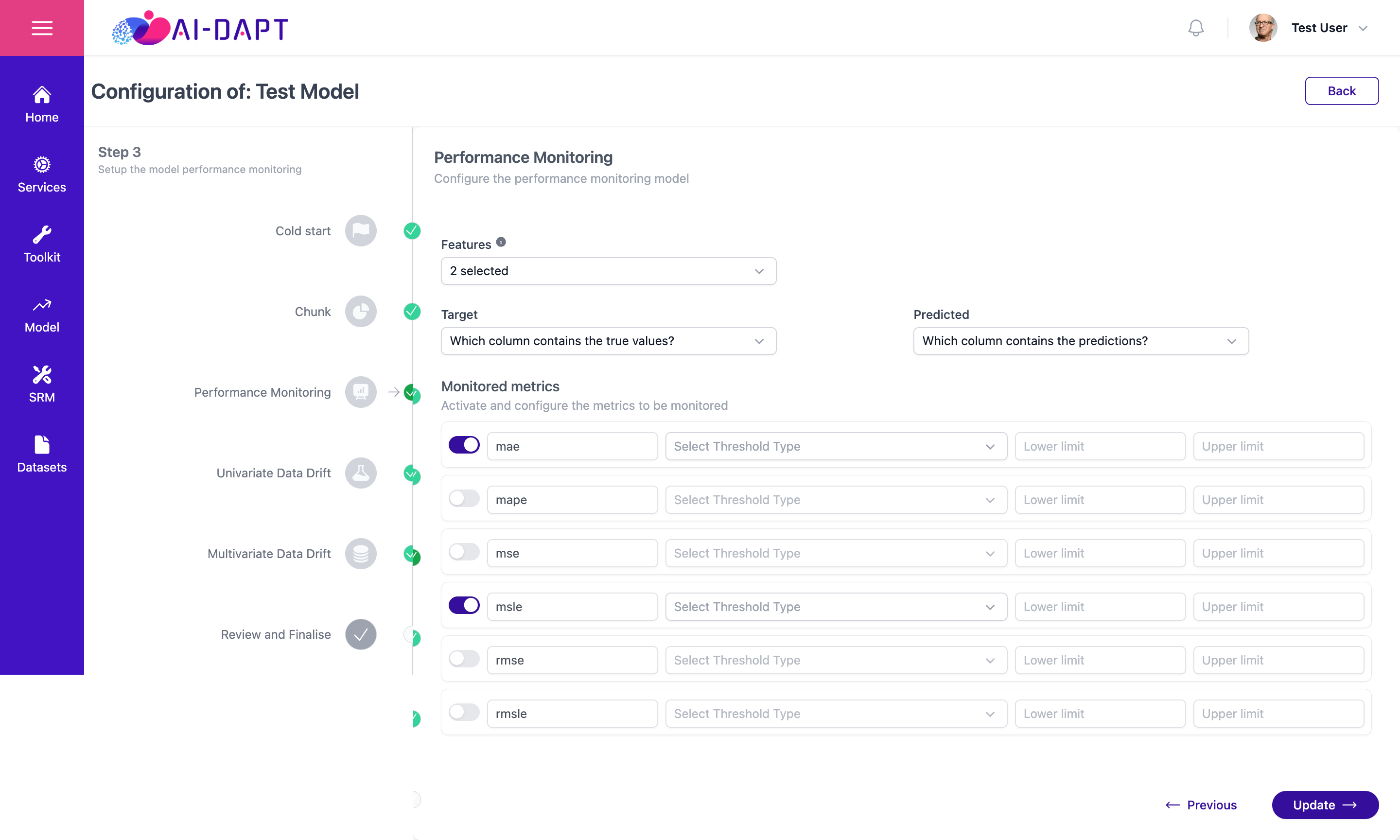1400x840 pixels.
Task: Open Datasets in sidebar
Action: 42,455
